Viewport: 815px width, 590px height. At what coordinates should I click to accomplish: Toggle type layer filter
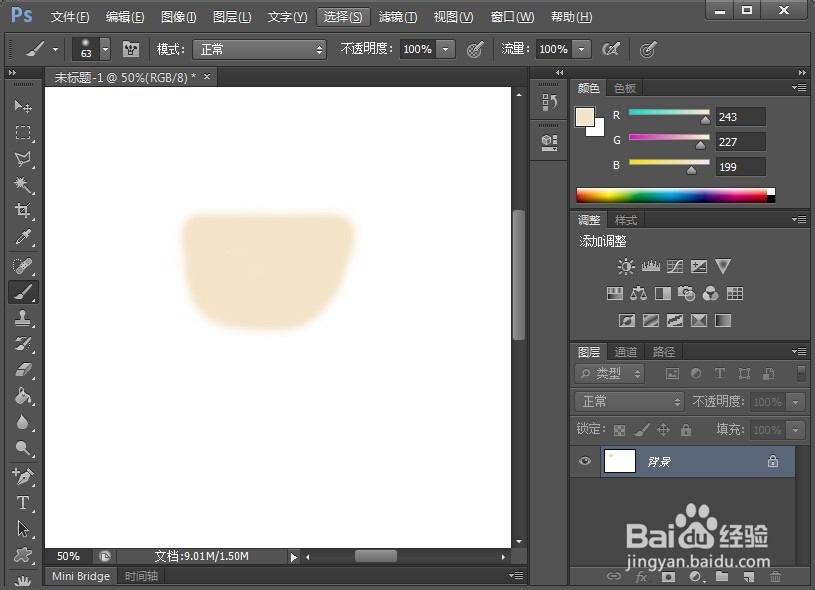click(x=720, y=373)
